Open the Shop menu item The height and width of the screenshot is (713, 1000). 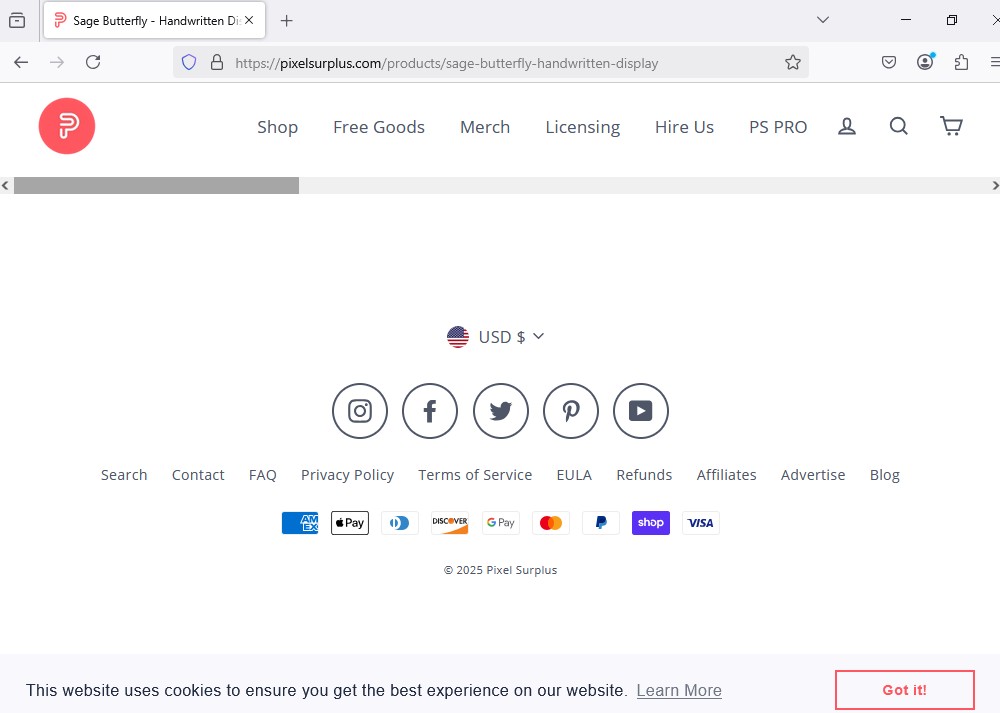tap(277, 127)
